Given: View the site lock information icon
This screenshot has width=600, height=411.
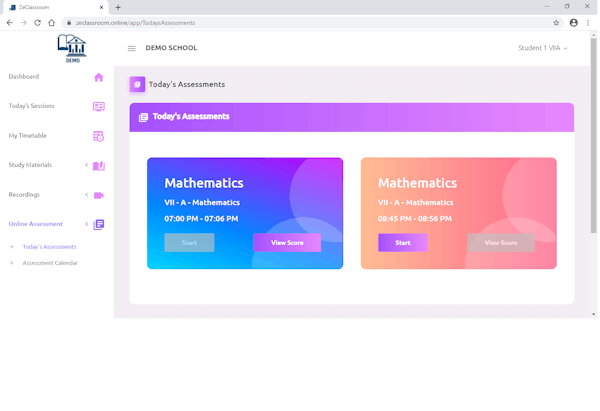Looking at the screenshot, I should (x=69, y=23).
